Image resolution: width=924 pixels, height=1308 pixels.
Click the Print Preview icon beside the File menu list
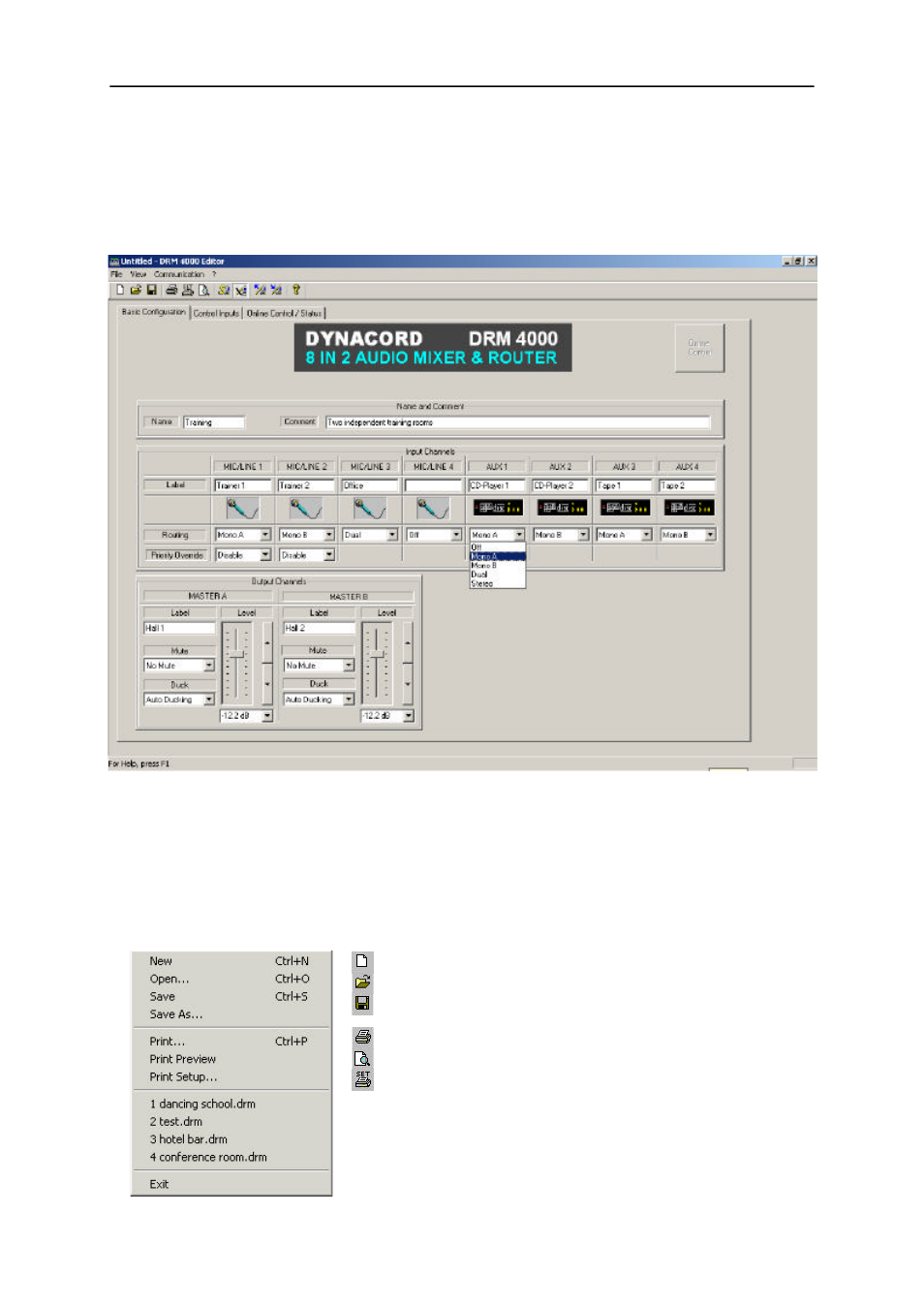click(x=362, y=1059)
